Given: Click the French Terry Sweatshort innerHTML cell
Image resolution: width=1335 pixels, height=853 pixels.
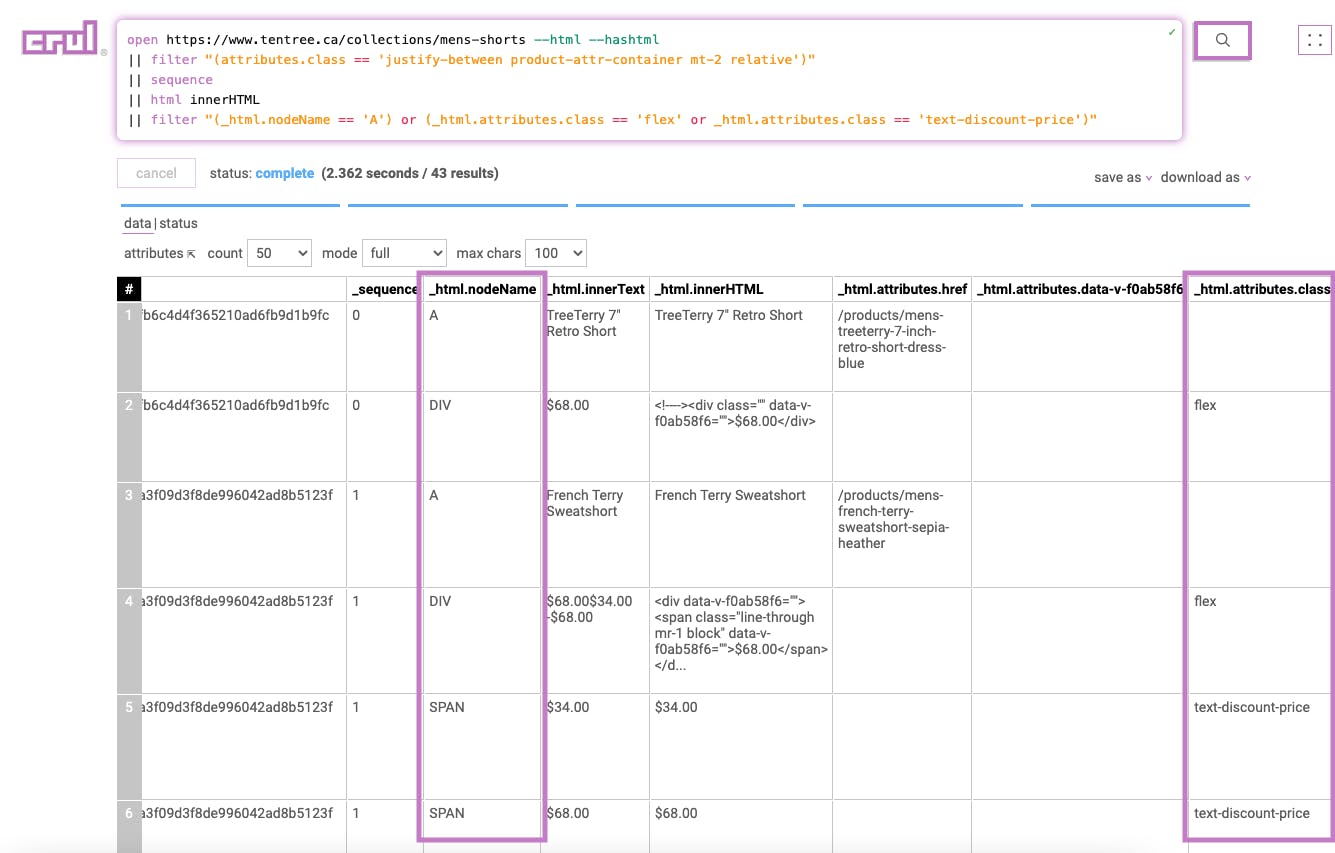Looking at the screenshot, I should (741, 534).
